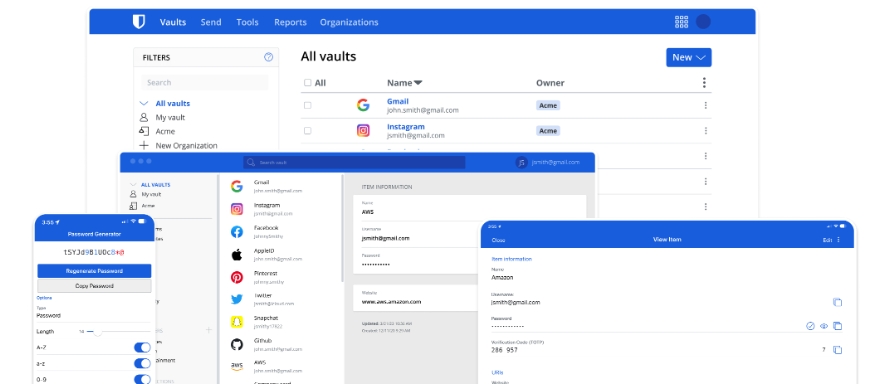Switch to the Reports tab
This screenshot has width=879, height=384.
tap(290, 22)
